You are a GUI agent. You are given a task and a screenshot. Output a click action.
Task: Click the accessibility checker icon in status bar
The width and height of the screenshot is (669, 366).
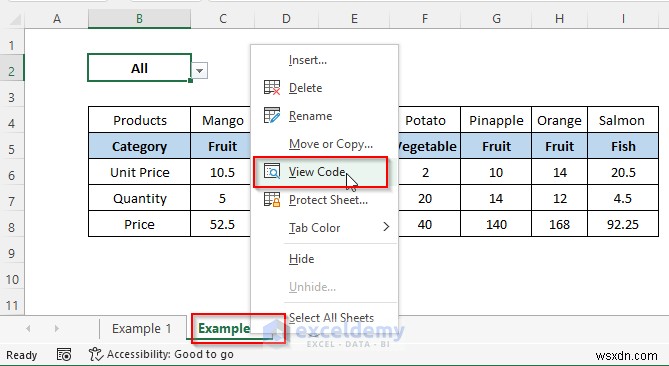click(x=96, y=354)
